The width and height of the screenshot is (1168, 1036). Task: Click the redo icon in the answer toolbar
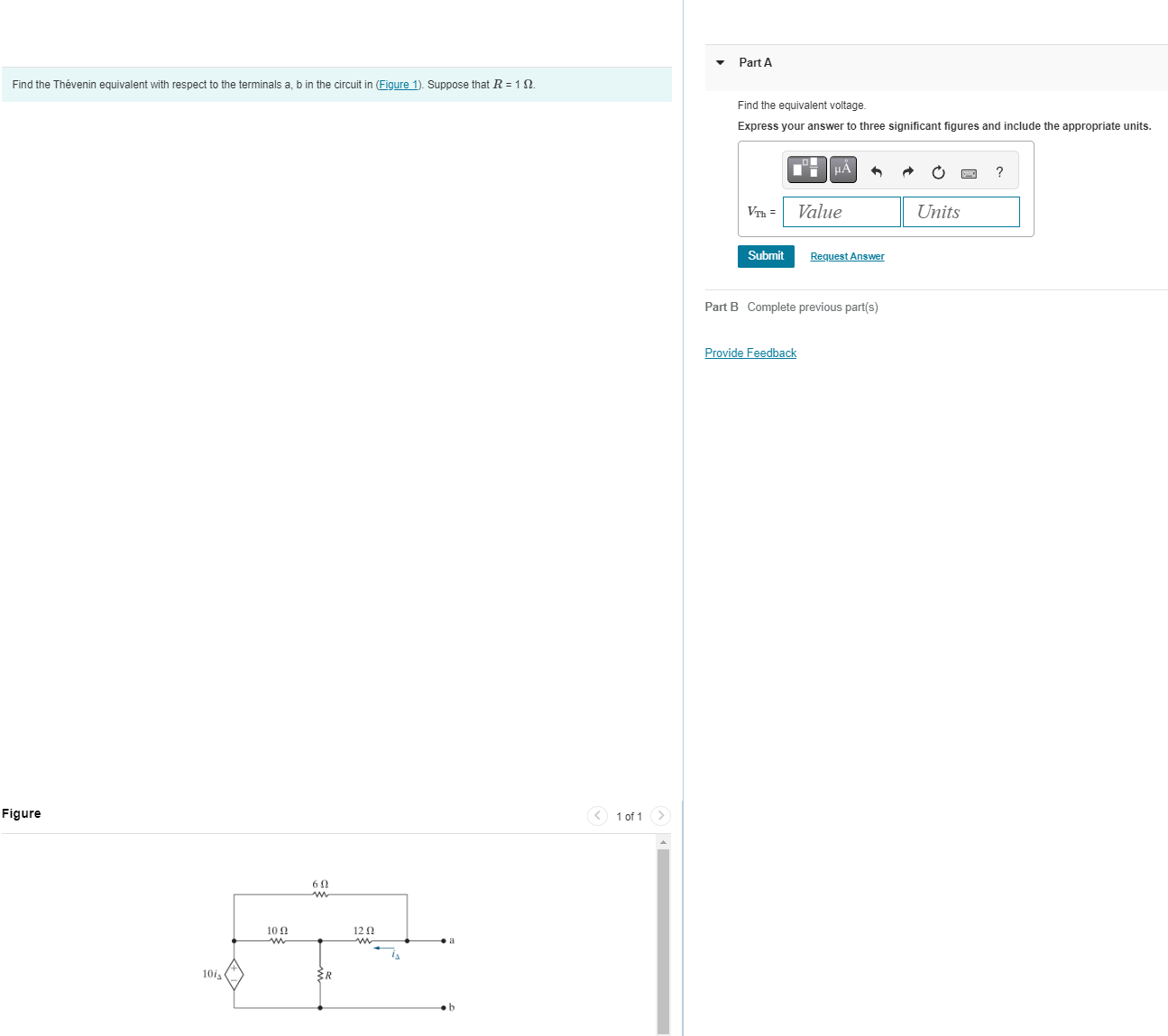click(x=907, y=171)
